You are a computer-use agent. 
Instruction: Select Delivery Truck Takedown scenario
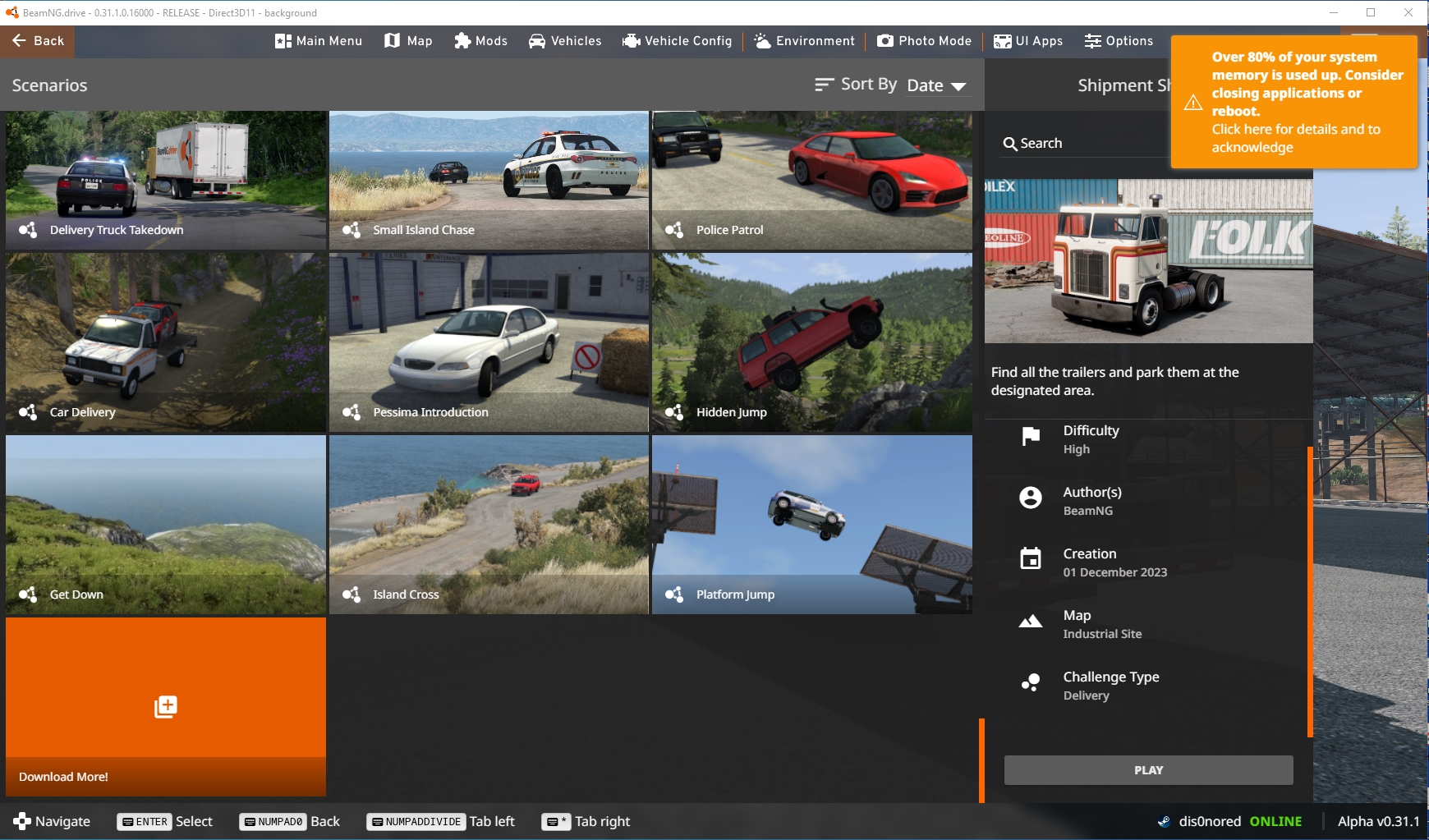point(166,180)
